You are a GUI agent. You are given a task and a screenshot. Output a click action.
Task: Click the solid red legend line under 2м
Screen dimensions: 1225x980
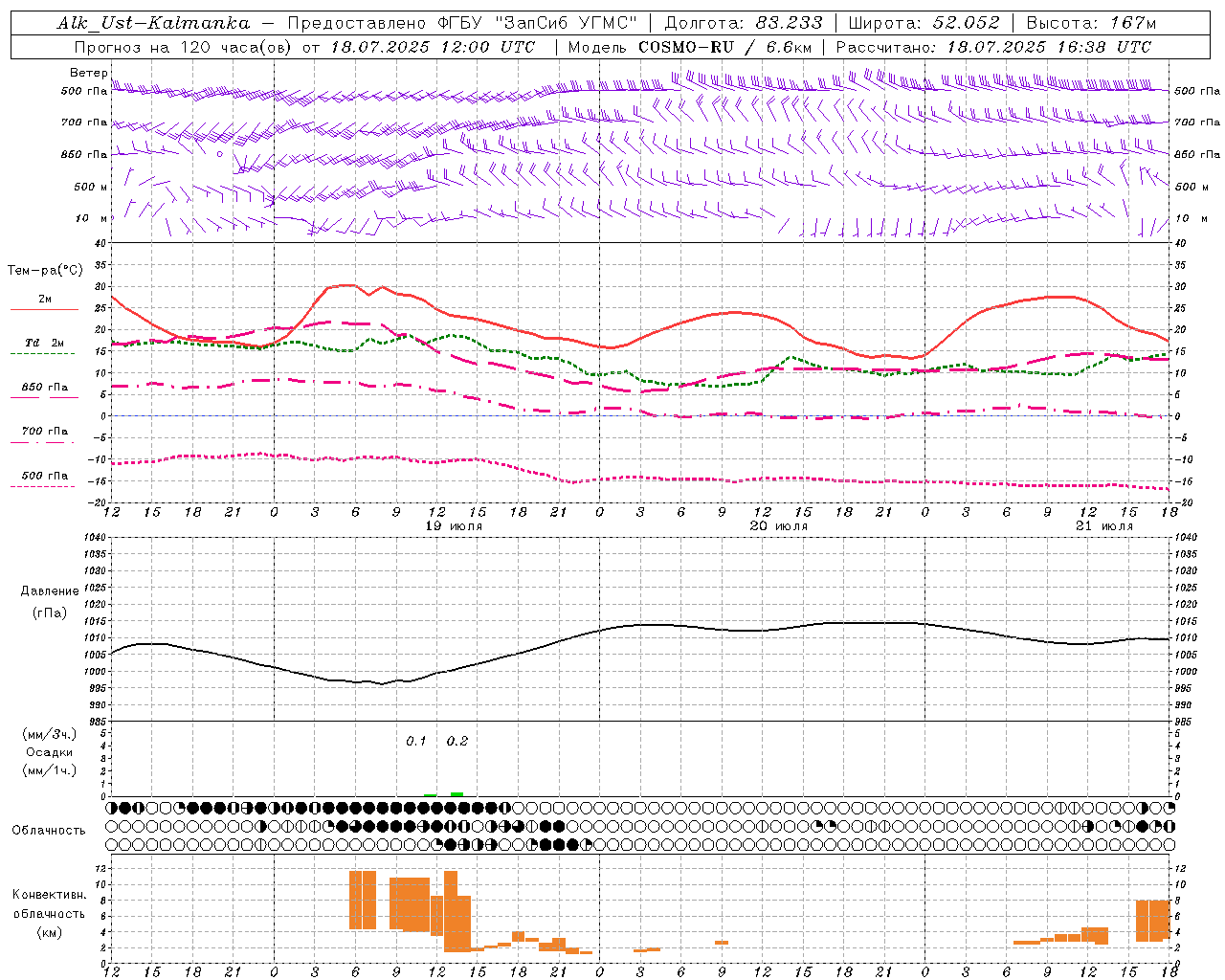click(x=44, y=309)
